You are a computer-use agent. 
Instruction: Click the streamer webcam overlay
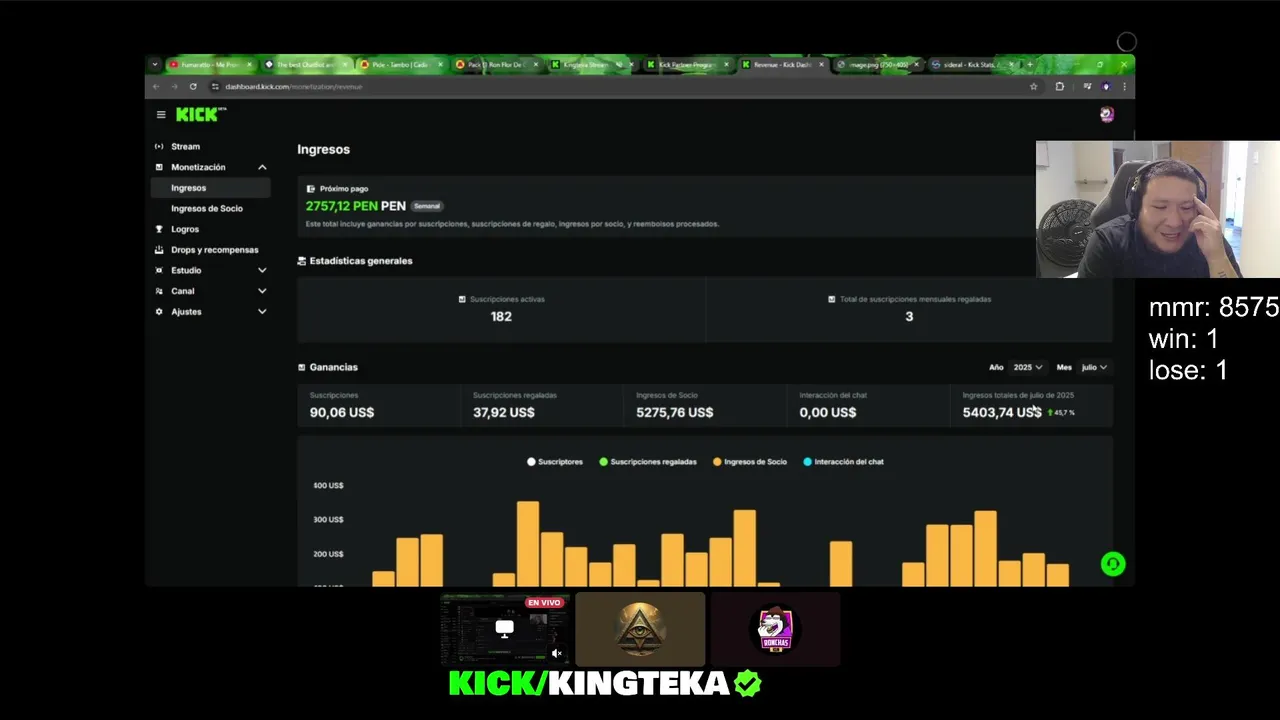(x=1158, y=209)
